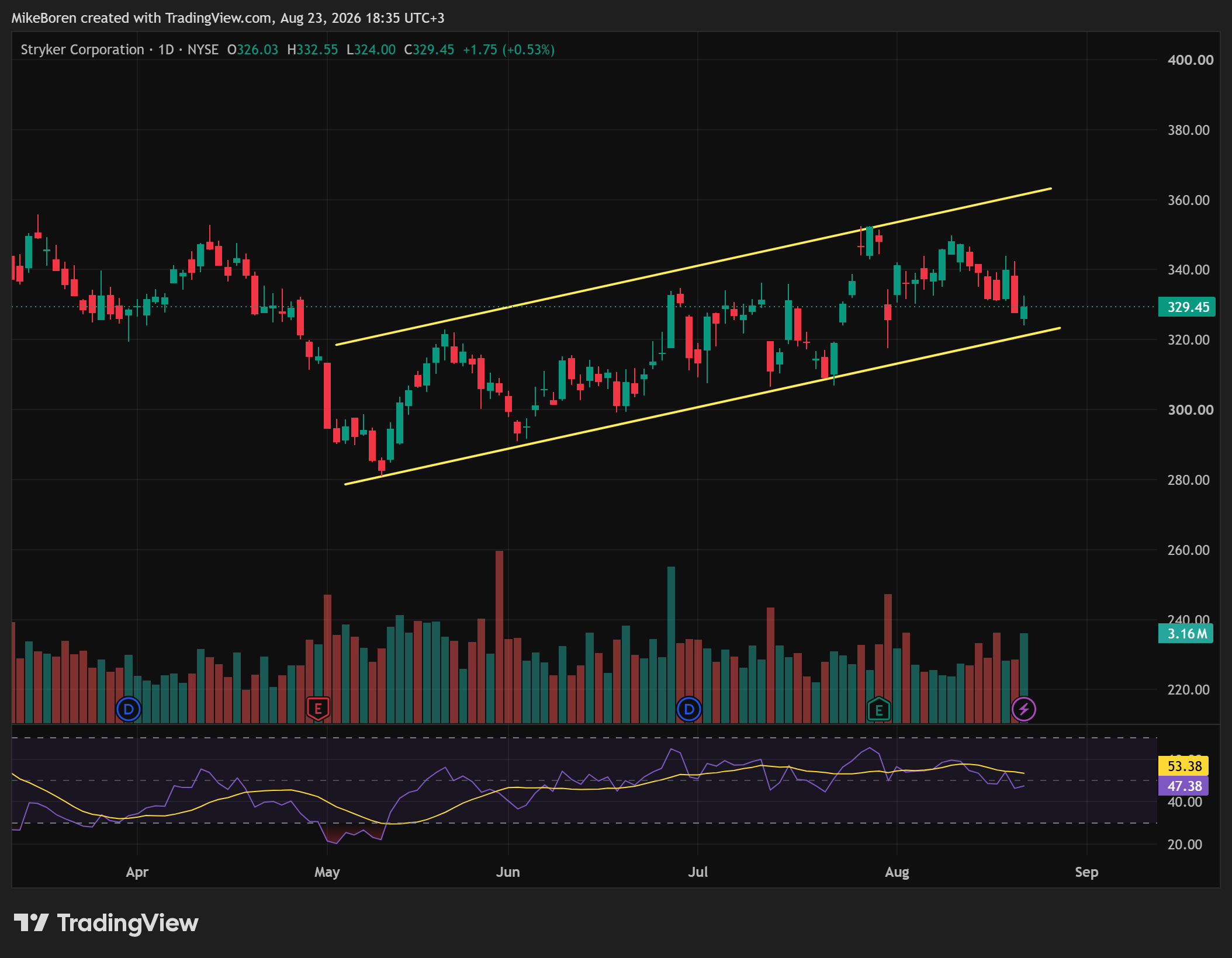The image size is (1232, 958).
Task: Click the high value "H332.55"
Action: (x=312, y=50)
